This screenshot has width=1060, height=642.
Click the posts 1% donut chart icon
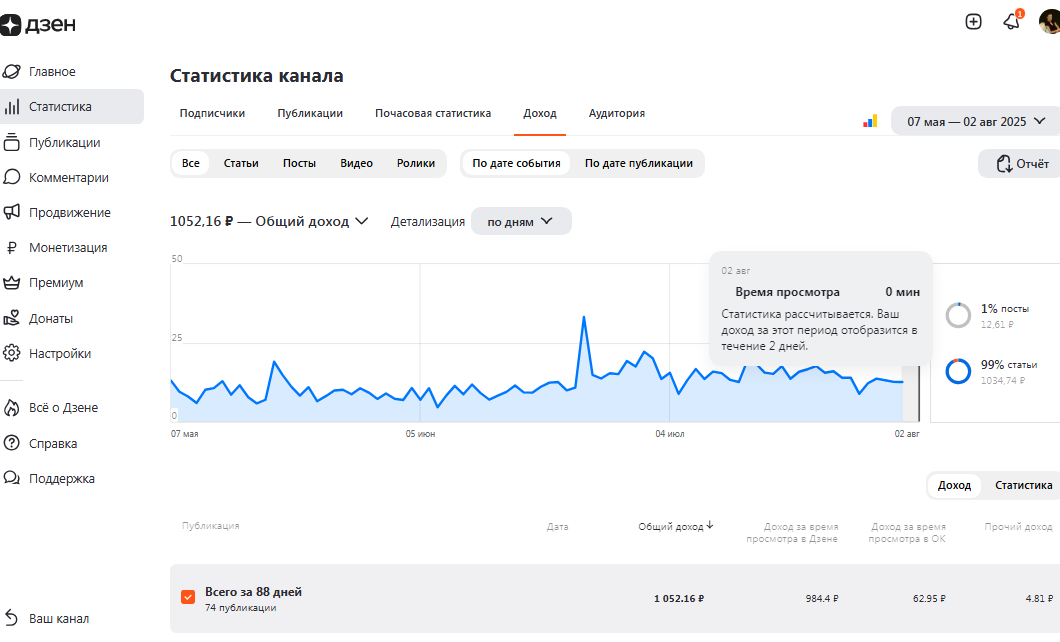958,316
